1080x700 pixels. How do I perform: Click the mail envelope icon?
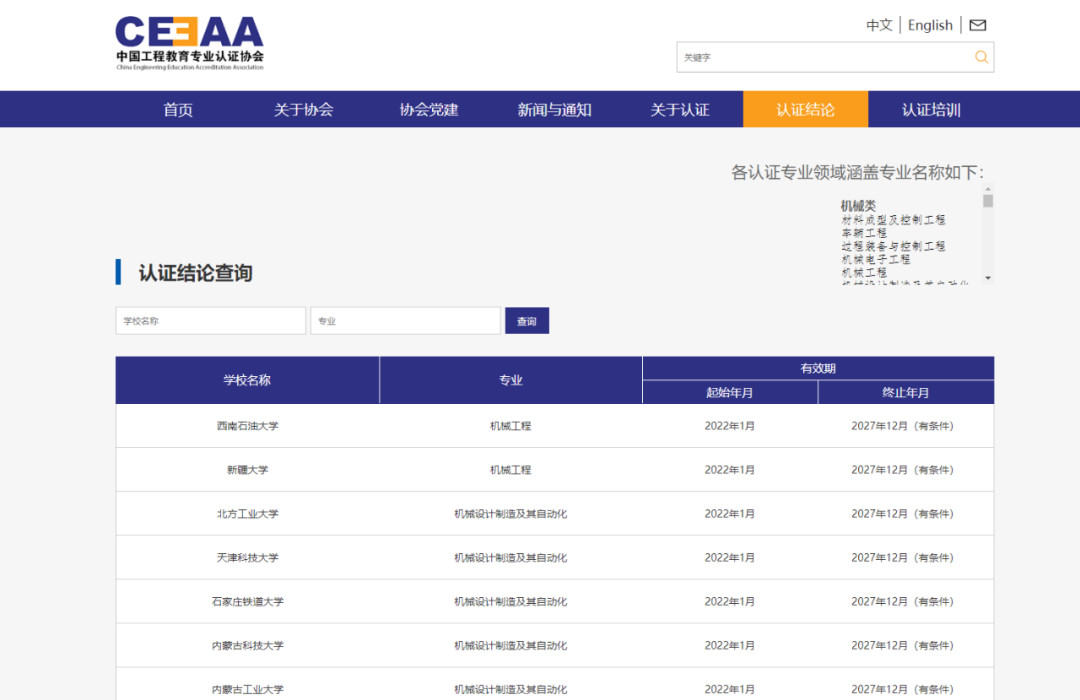pyautogui.click(x=978, y=25)
